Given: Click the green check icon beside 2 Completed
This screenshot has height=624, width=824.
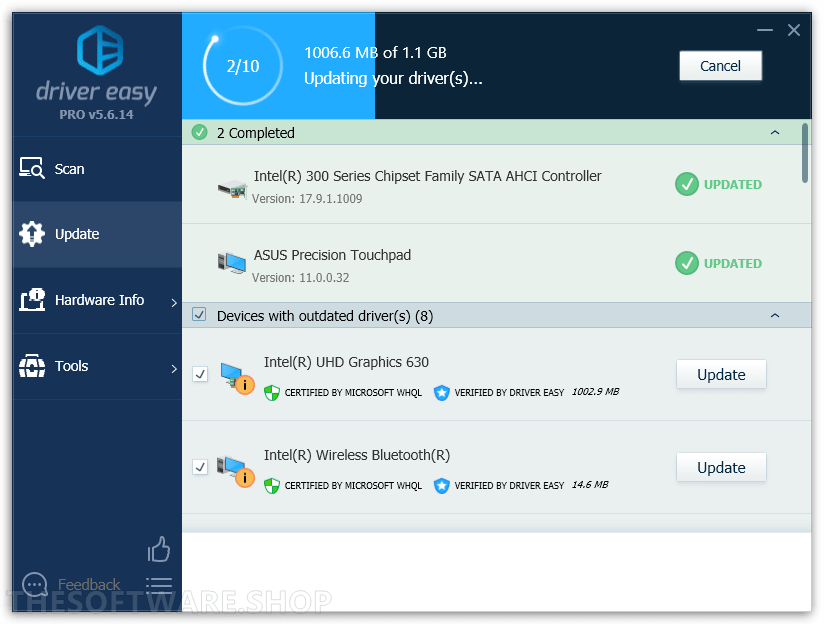Looking at the screenshot, I should click(x=199, y=132).
